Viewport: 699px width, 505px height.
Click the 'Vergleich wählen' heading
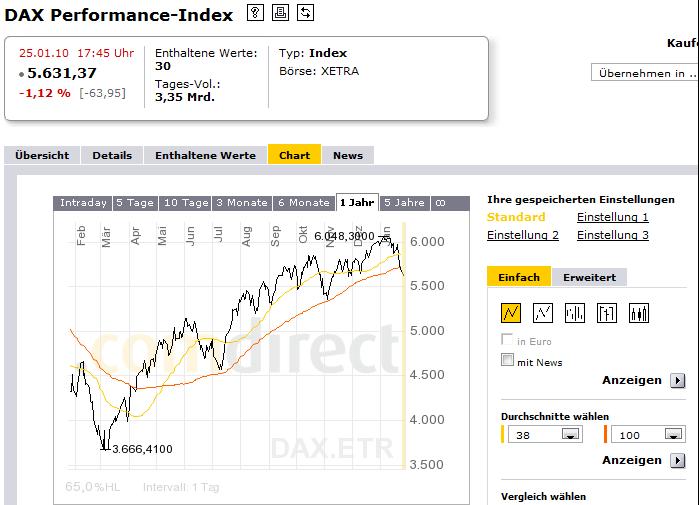coord(543,497)
